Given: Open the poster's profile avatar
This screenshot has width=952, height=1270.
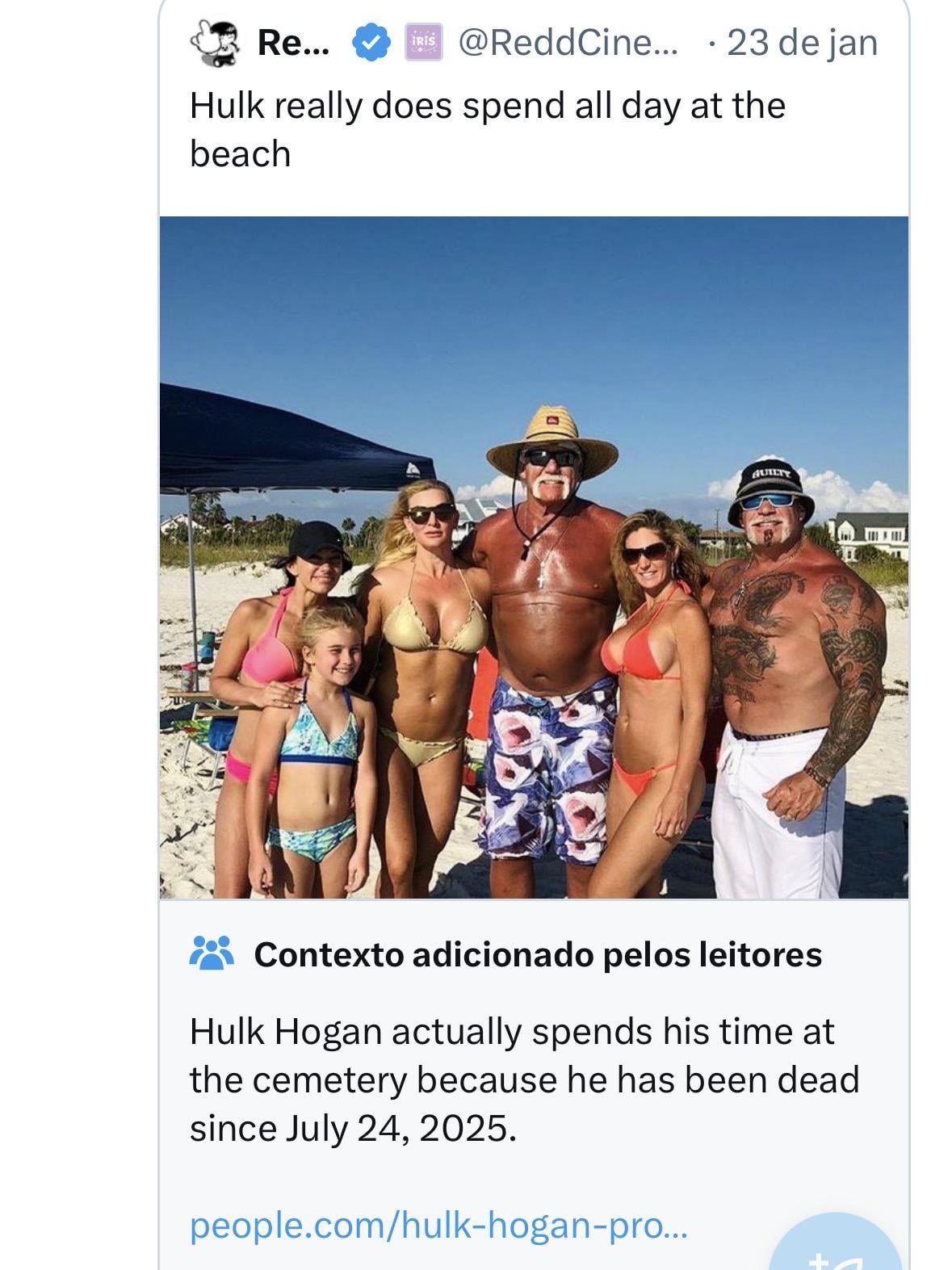Looking at the screenshot, I should coord(216,42).
